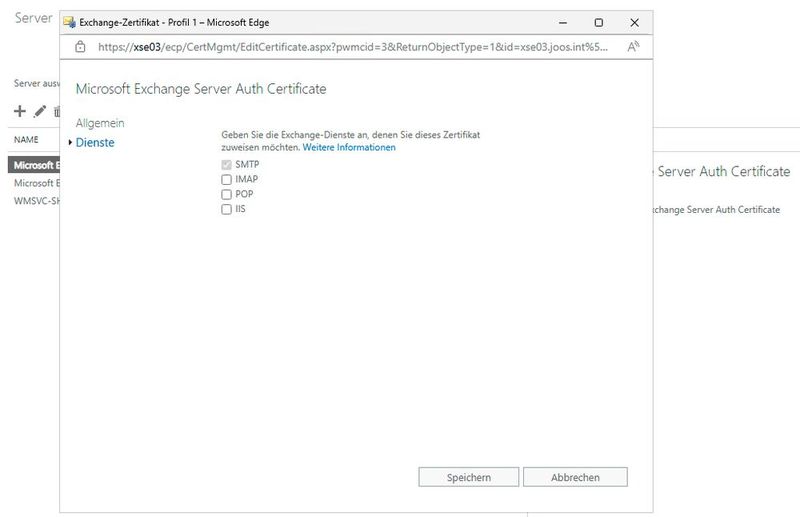This screenshot has width=800, height=517.
Task: Select the highlighted Microsoft row in background list
Action: pos(34,165)
